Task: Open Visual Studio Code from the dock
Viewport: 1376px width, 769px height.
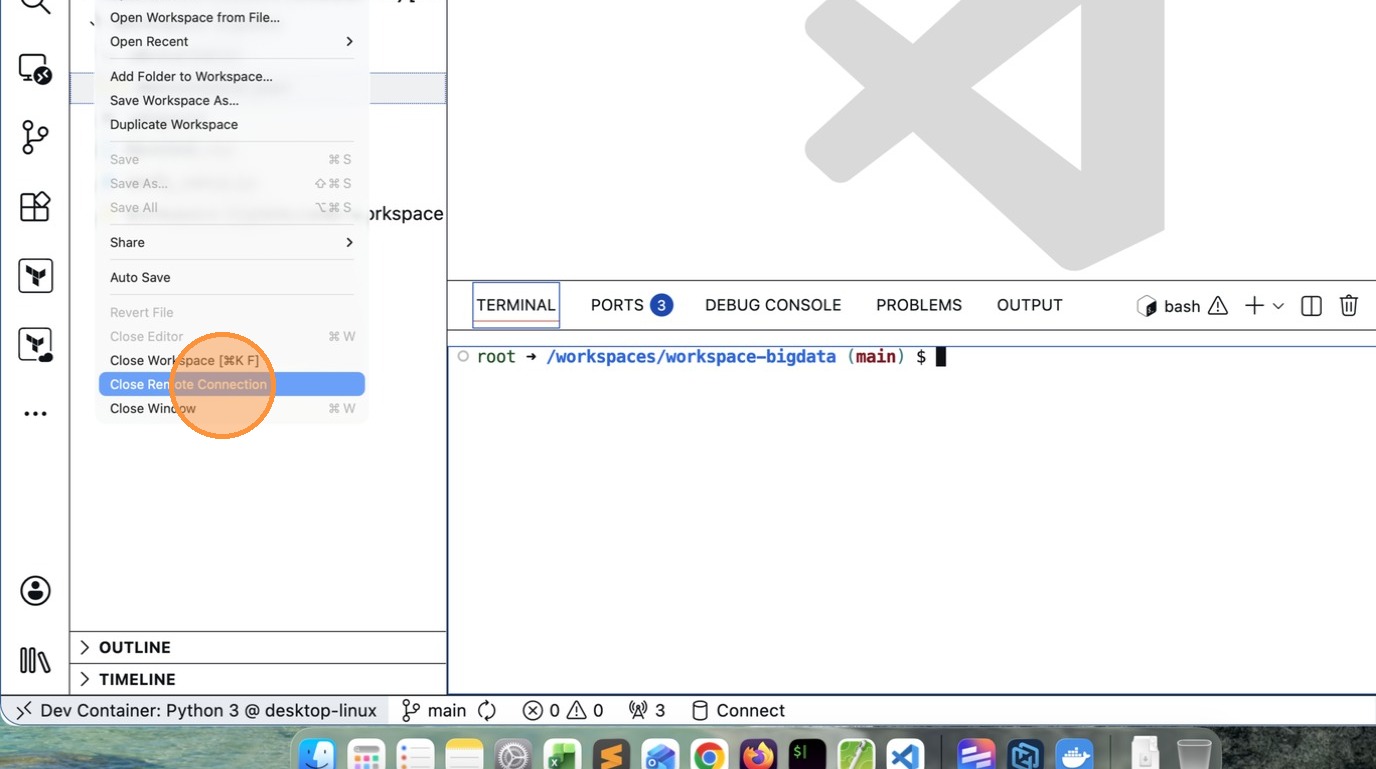Action: coord(905,755)
